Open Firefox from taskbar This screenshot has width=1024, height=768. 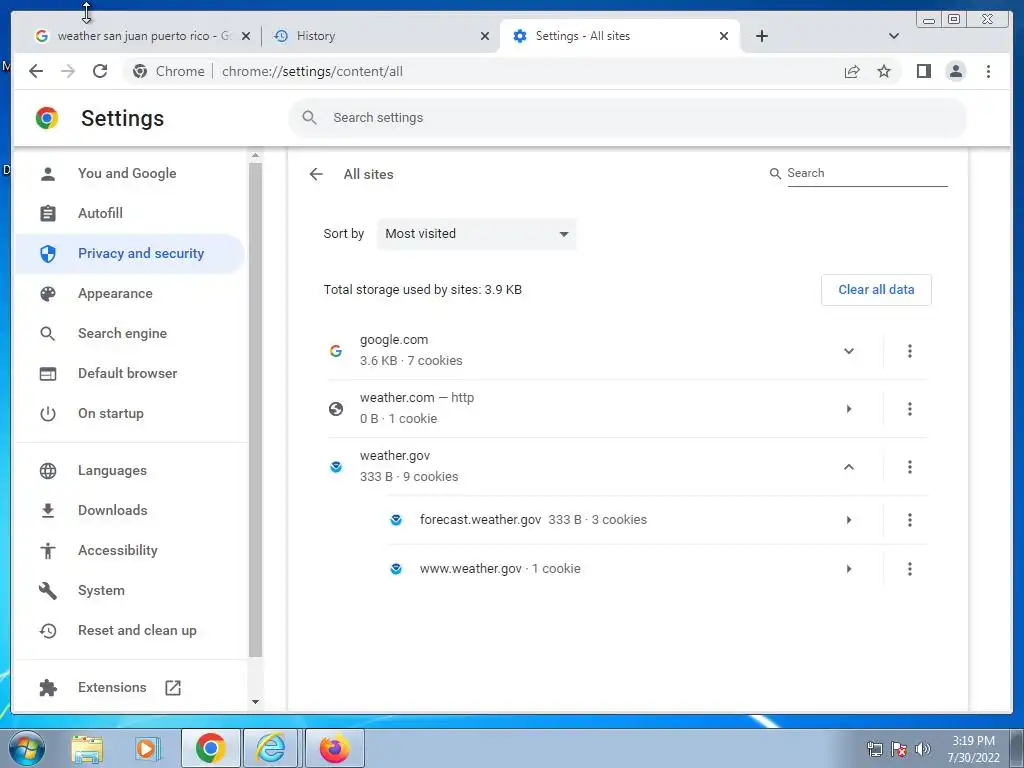(x=334, y=748)
